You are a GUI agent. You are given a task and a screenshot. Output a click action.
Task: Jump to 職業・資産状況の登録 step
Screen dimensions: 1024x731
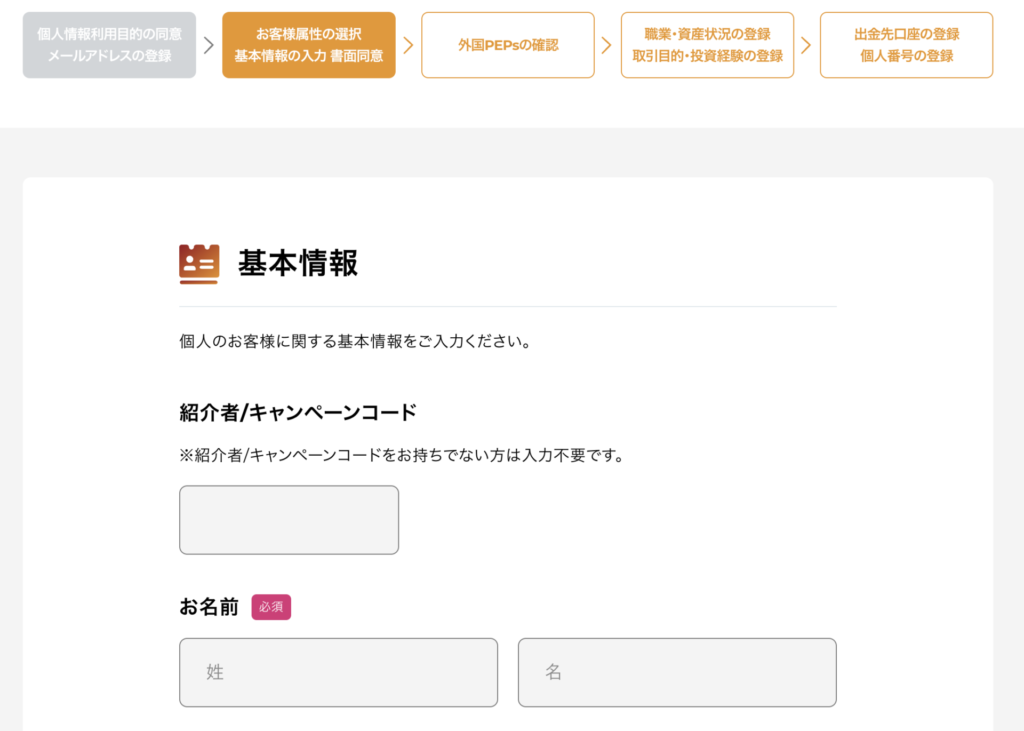pos(707,45)
